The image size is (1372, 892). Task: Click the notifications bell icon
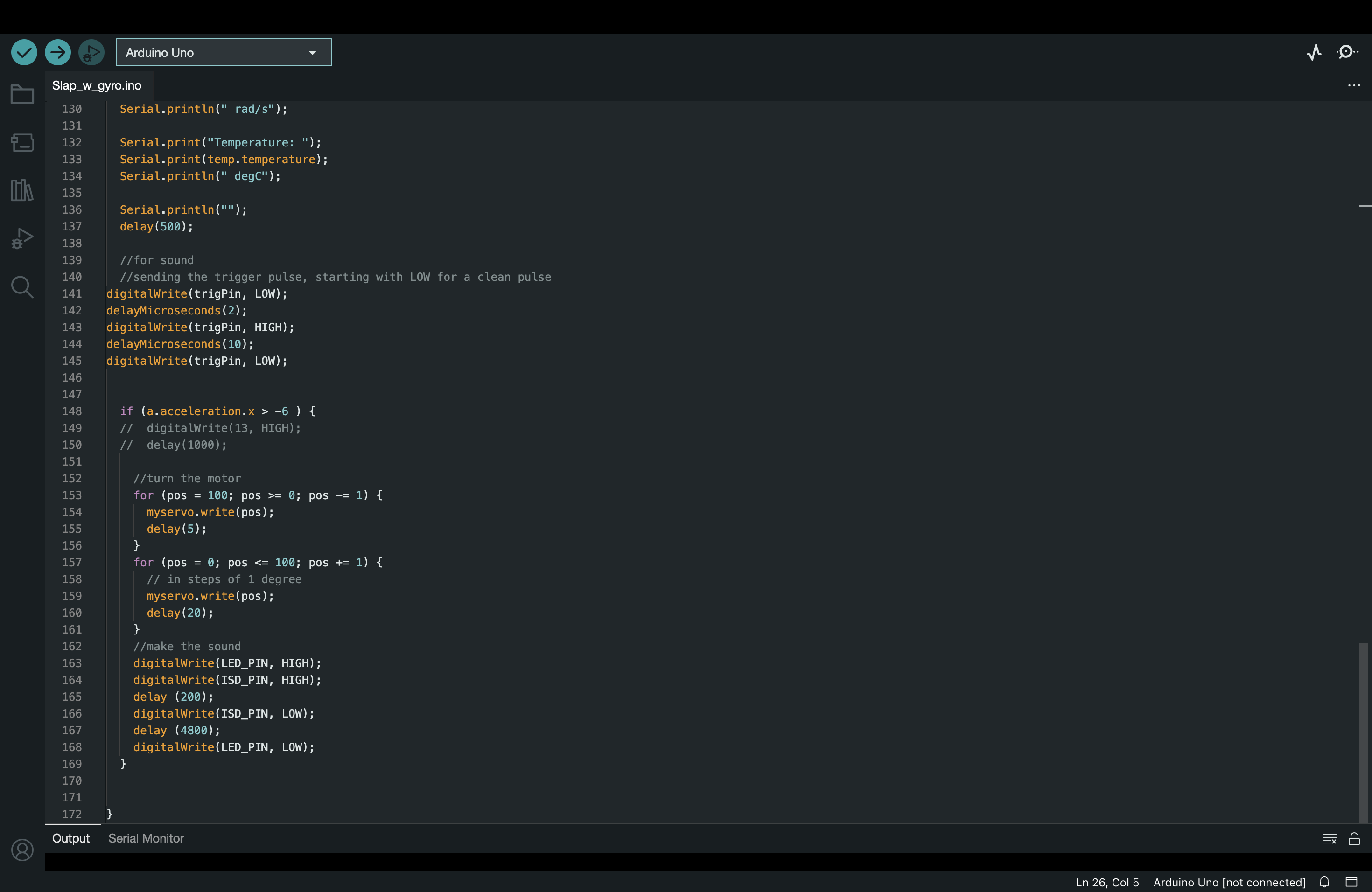pos(1325,882)
